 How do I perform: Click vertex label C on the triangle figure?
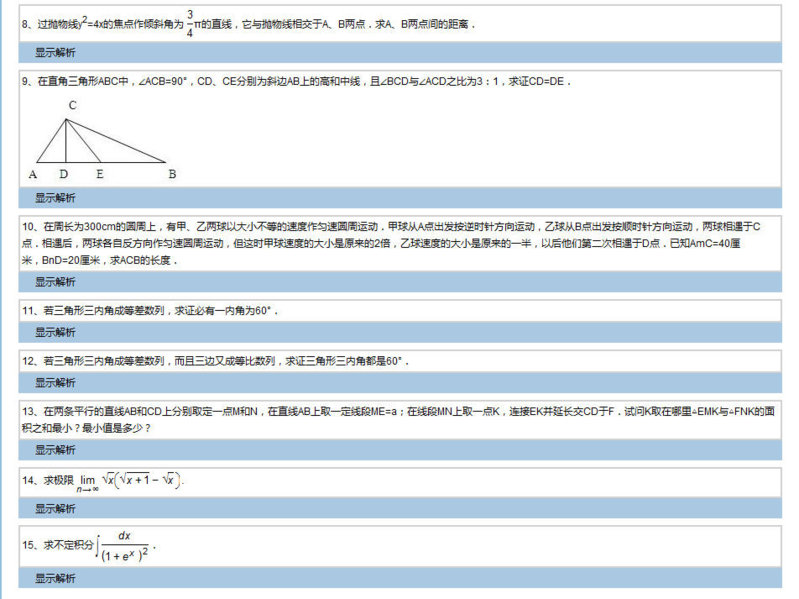(72, 105)
